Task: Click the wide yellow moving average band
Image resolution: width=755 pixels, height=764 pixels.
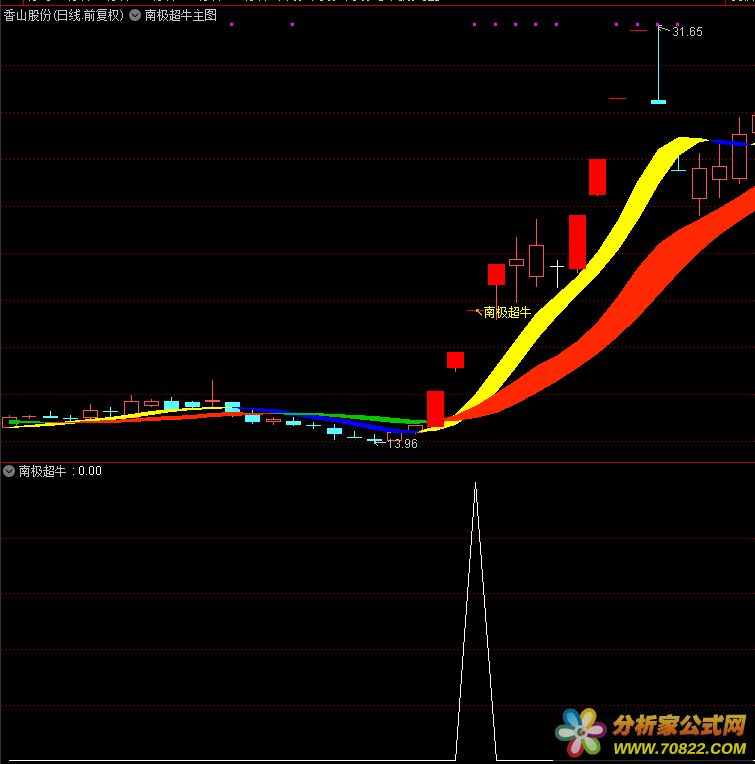Action: pos(575,287)
